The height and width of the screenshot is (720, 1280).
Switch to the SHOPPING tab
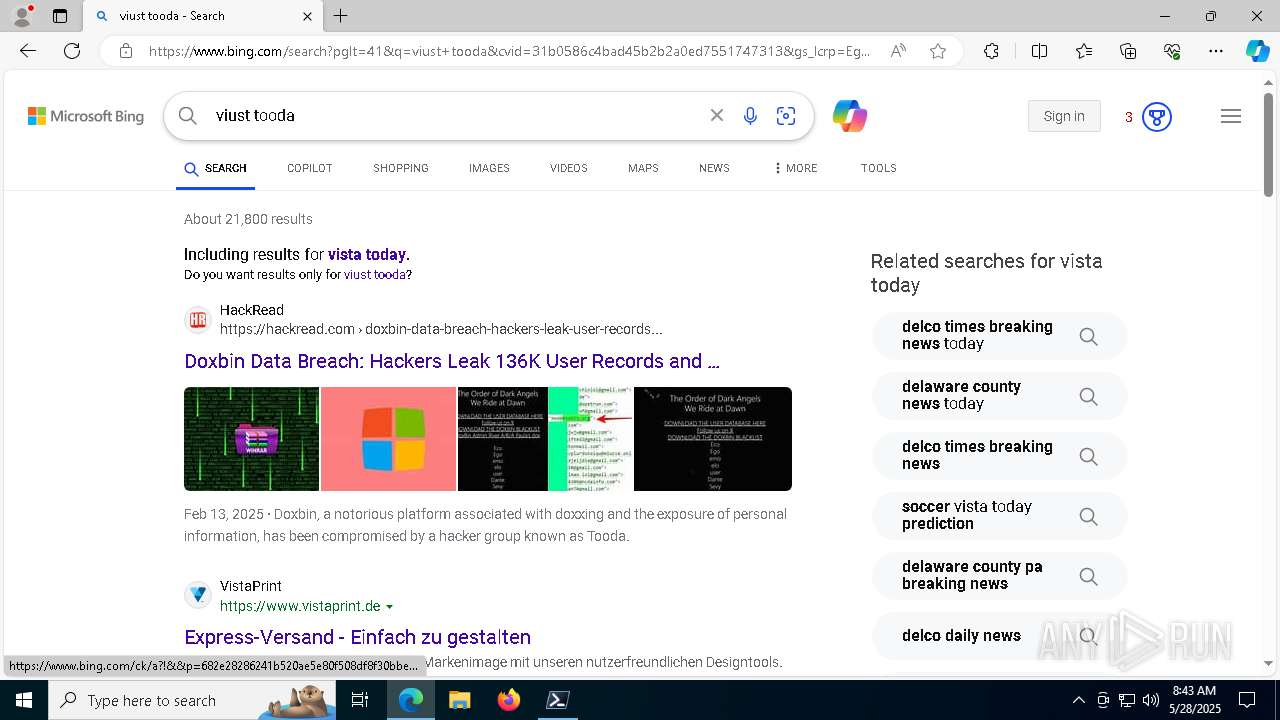tap(401, 168)
